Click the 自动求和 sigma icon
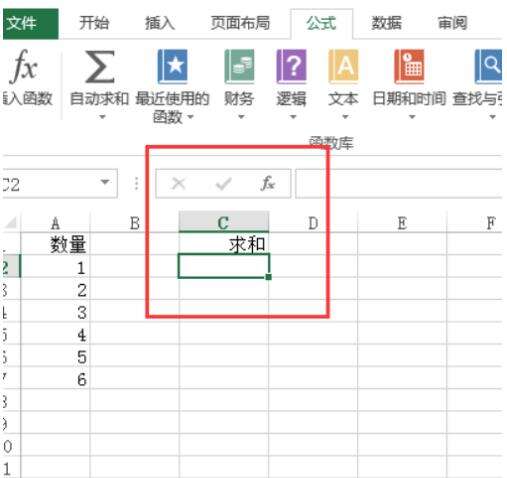 pos(100,67)
